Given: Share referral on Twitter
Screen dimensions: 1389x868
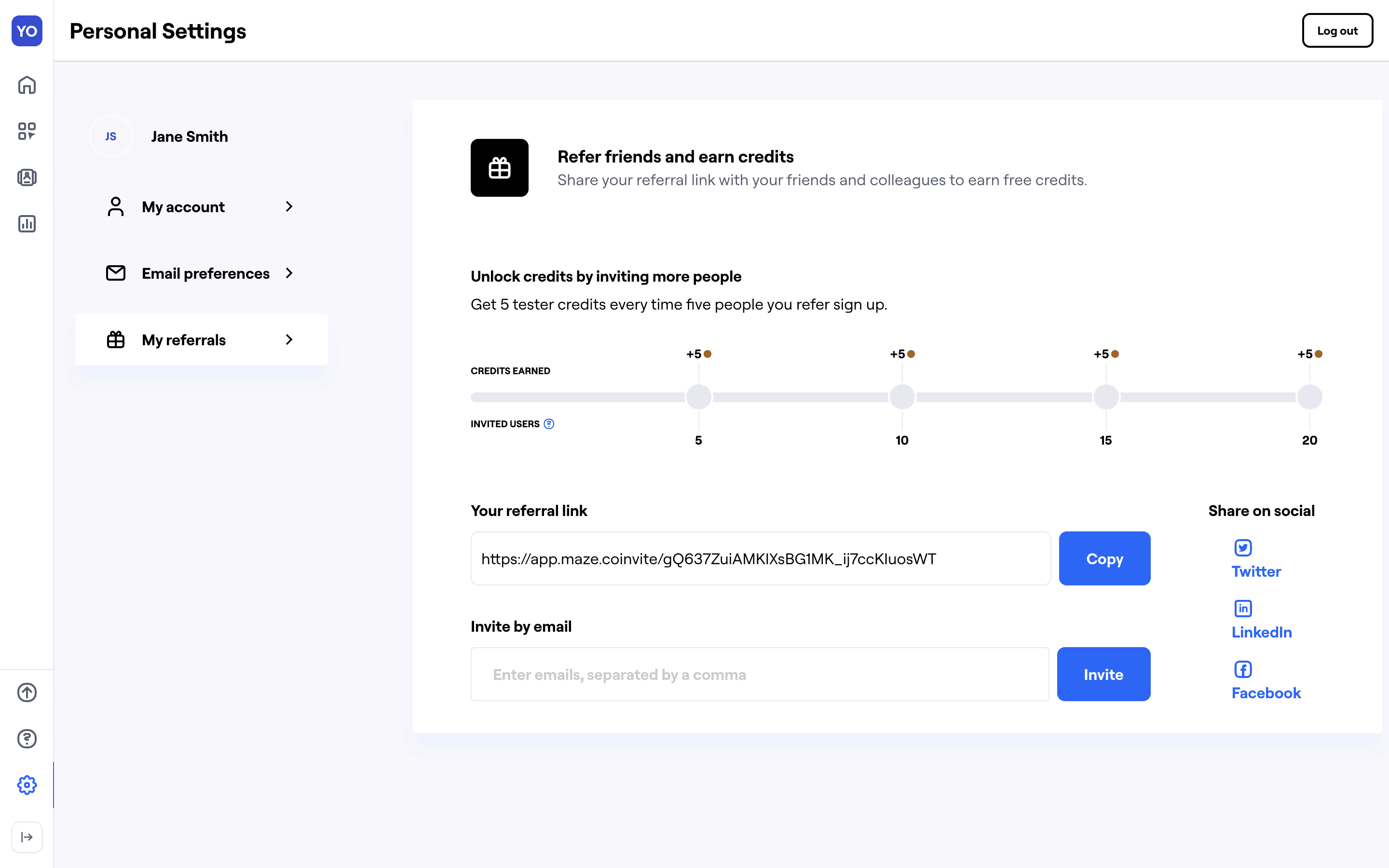Looking at the screenshot, I should (1256, 559).
